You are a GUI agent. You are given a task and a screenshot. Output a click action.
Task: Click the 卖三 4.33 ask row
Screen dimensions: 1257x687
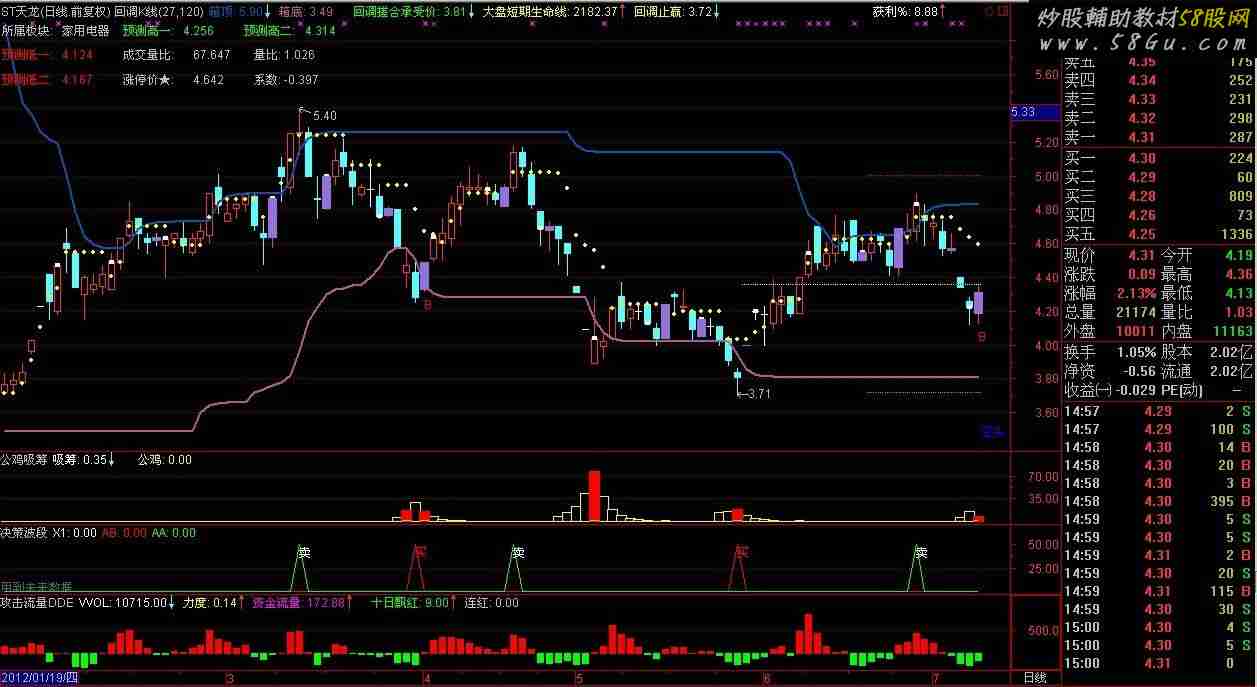(1158, 99)
